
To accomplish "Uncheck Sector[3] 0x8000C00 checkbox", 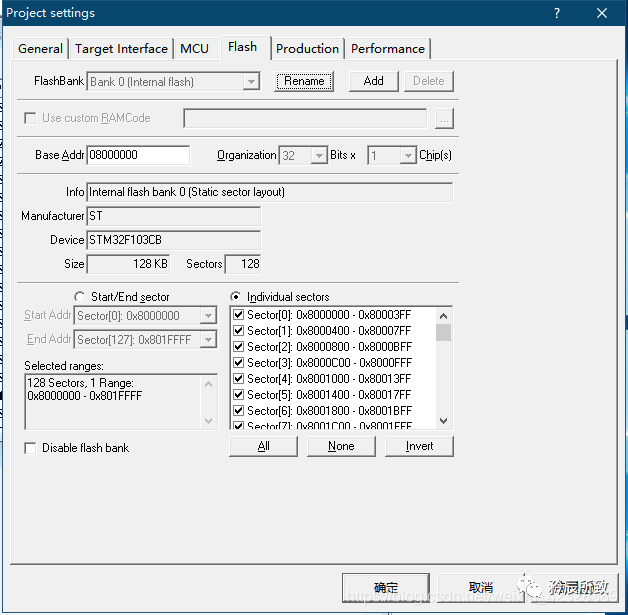I will tap(238, 363).
